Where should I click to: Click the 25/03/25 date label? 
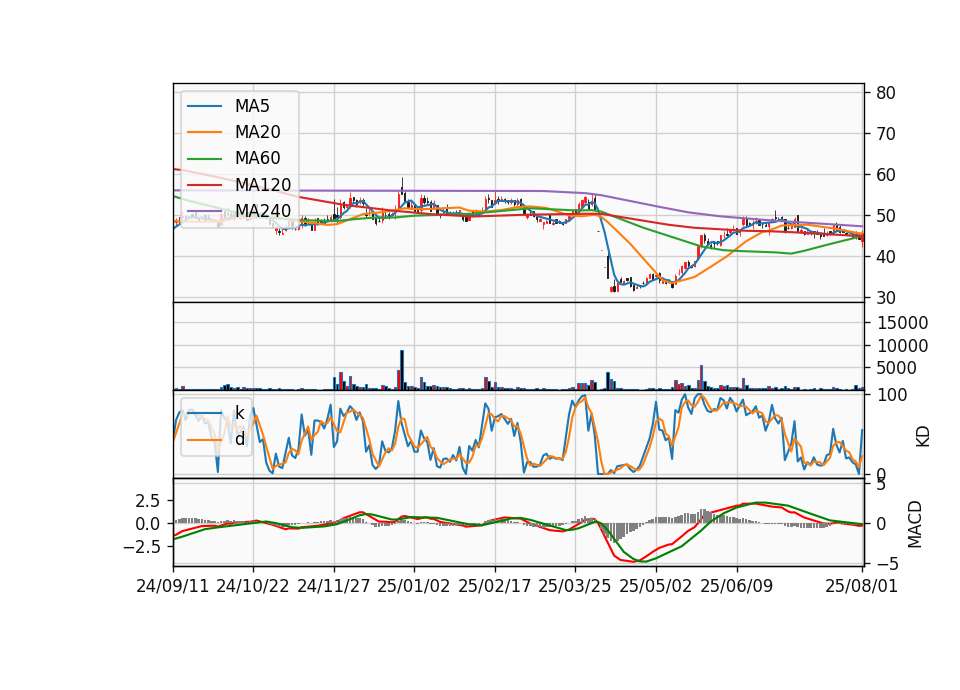(575, 586)
